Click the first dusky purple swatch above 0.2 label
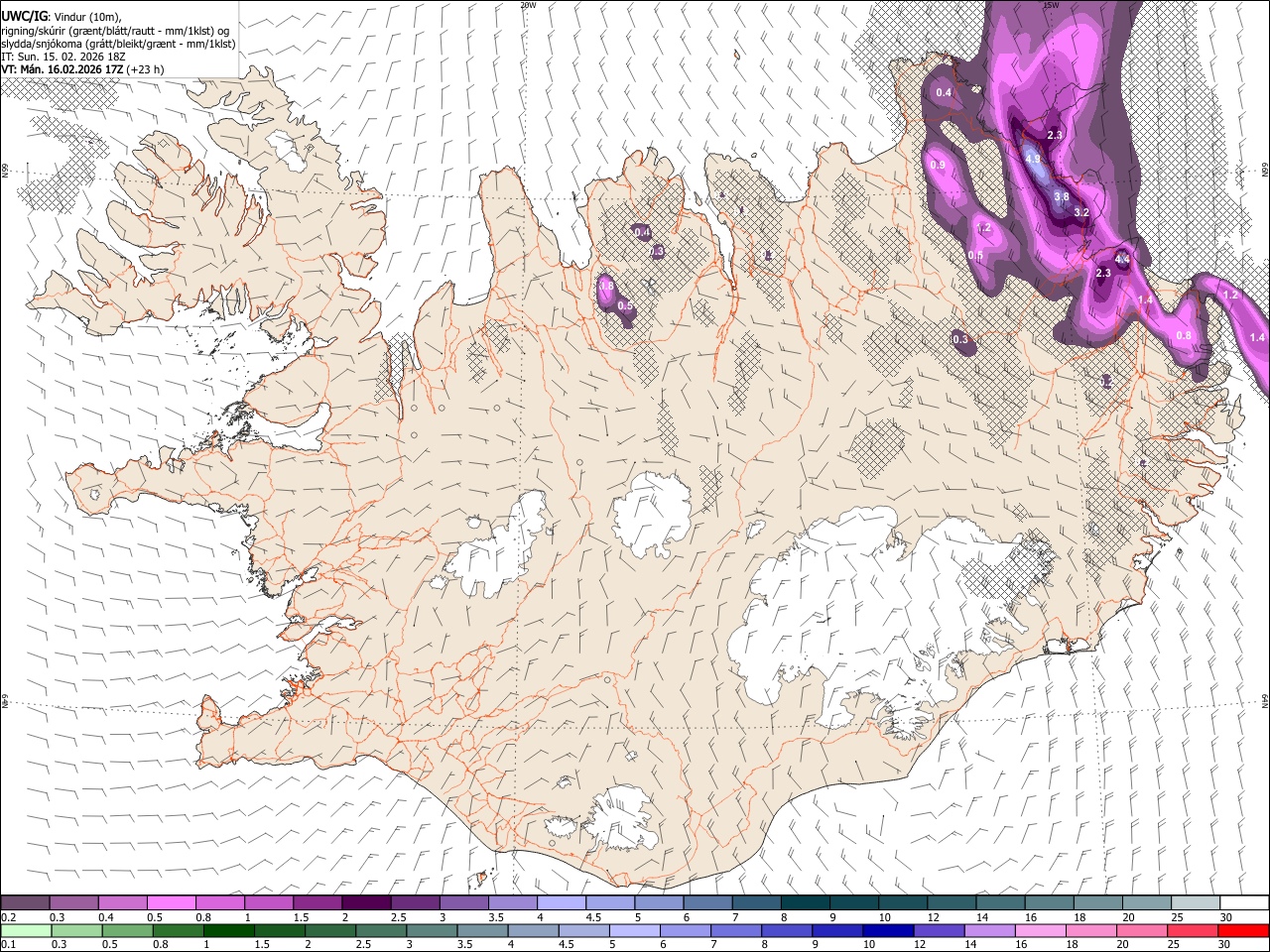The image size is (1270, 952). point(25,903)
